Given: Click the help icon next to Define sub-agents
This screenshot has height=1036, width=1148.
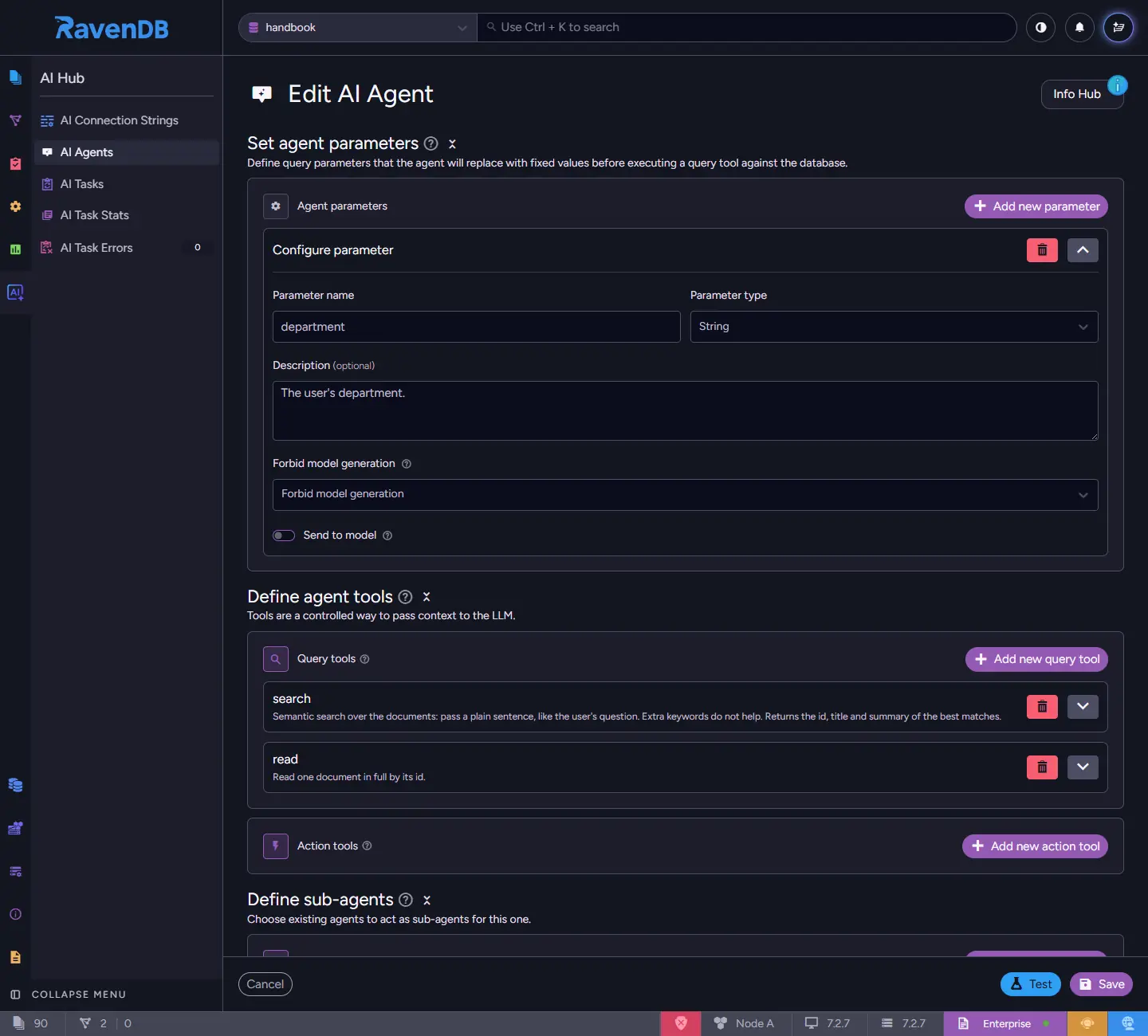Looking at the screenshot, I should point(406,900).
